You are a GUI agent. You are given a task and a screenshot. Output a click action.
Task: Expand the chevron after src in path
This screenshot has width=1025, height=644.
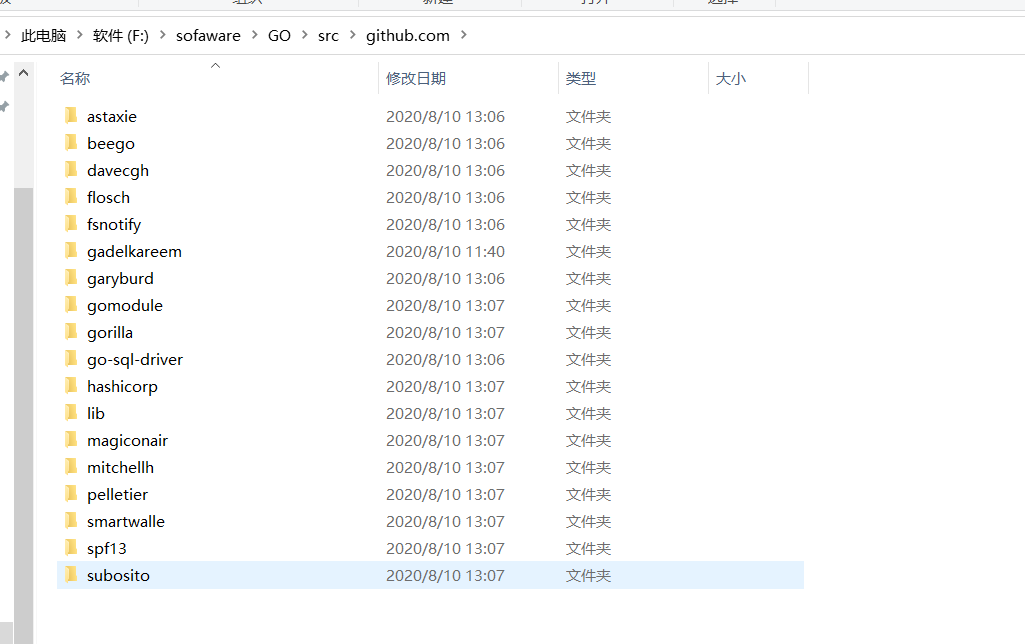coord(353,35)
